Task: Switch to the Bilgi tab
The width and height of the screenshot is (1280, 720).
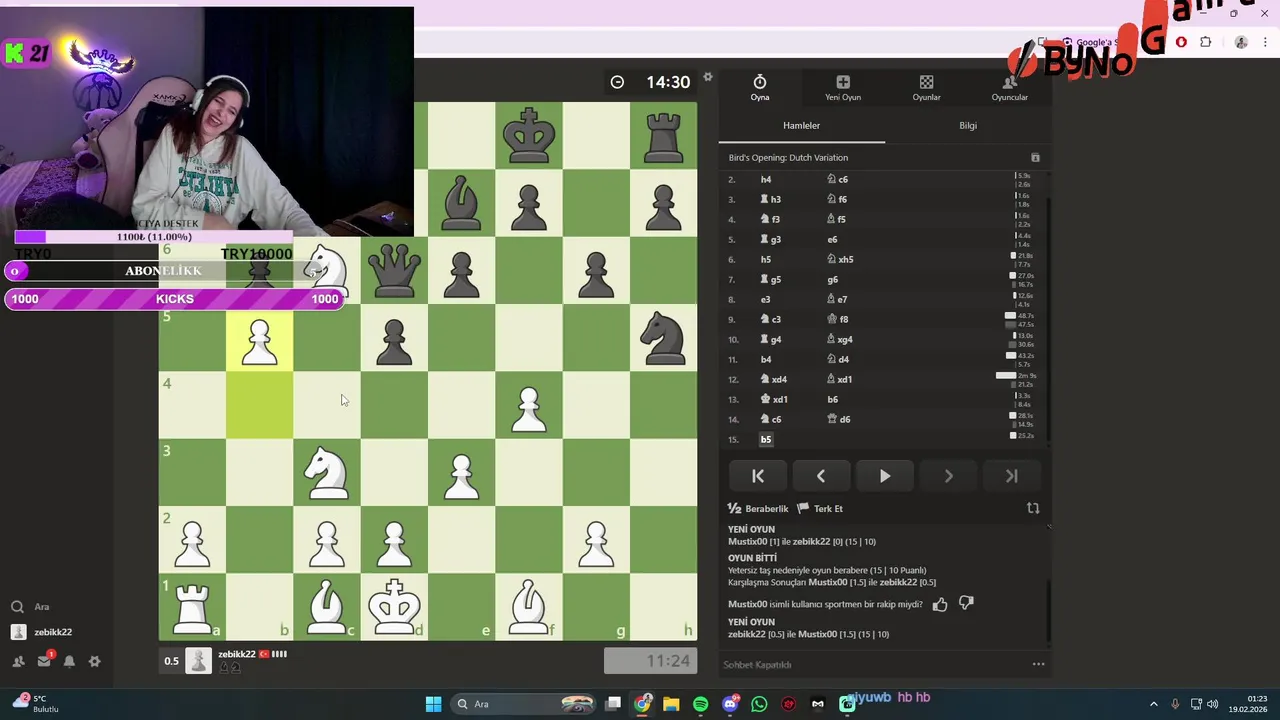Action: pyautogui.click(x=968, y=126)
